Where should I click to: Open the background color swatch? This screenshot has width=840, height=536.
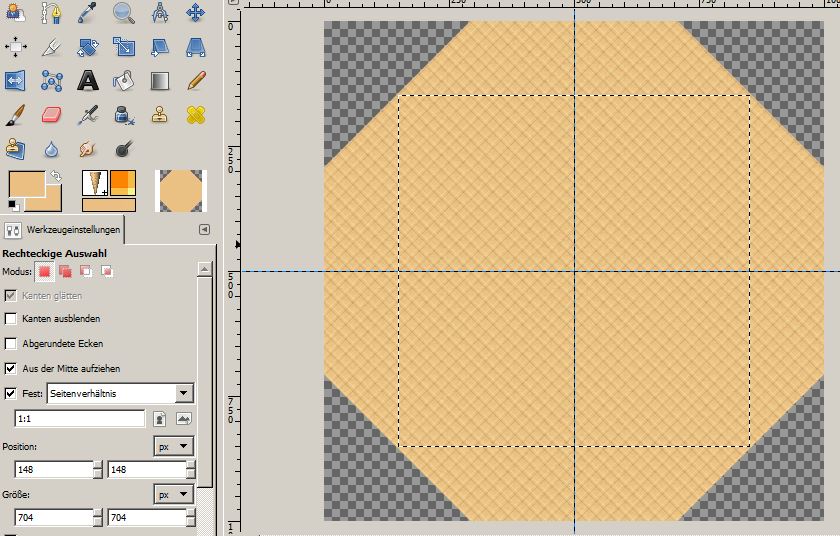click(52, 203)
